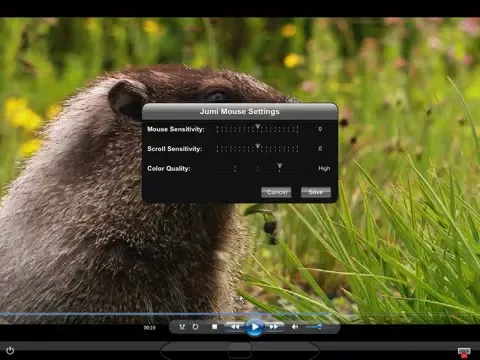Toggle repeat in the media player
The image size is (480, 360).
coord(195,327)
